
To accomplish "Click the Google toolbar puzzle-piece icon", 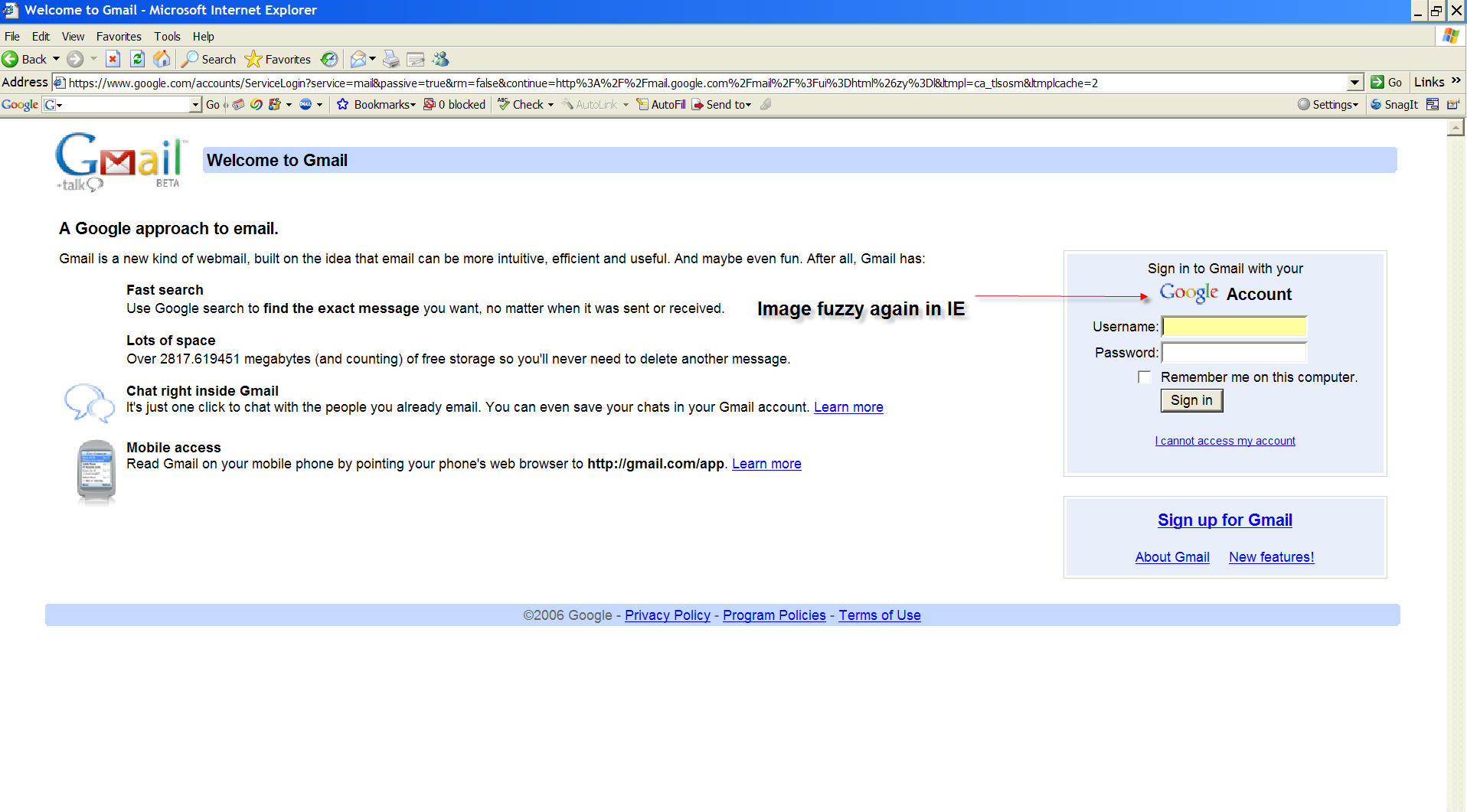I will (274, 104).
